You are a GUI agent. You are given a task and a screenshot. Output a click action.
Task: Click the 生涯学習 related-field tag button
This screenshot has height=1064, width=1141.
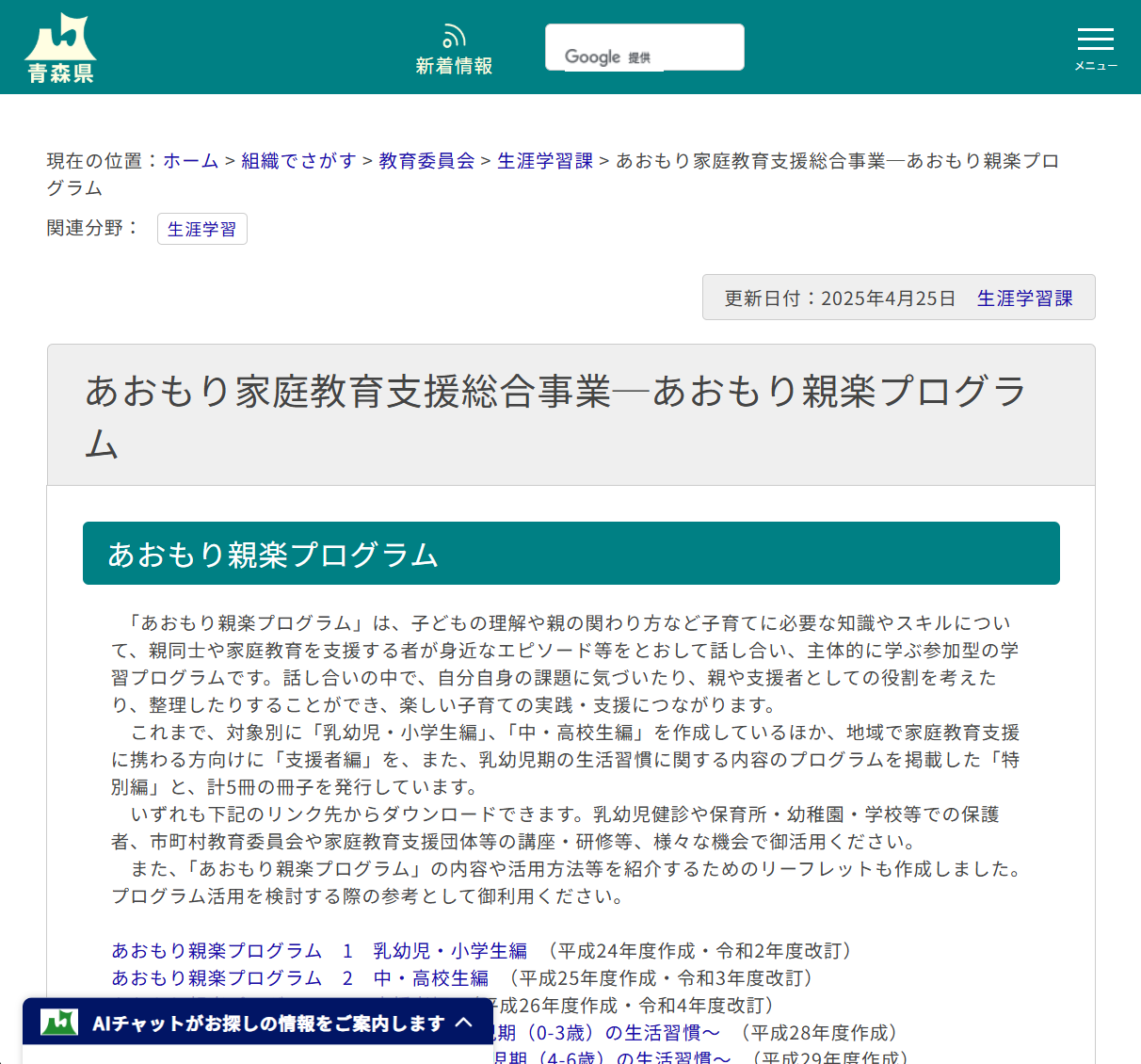coord(201,229)
